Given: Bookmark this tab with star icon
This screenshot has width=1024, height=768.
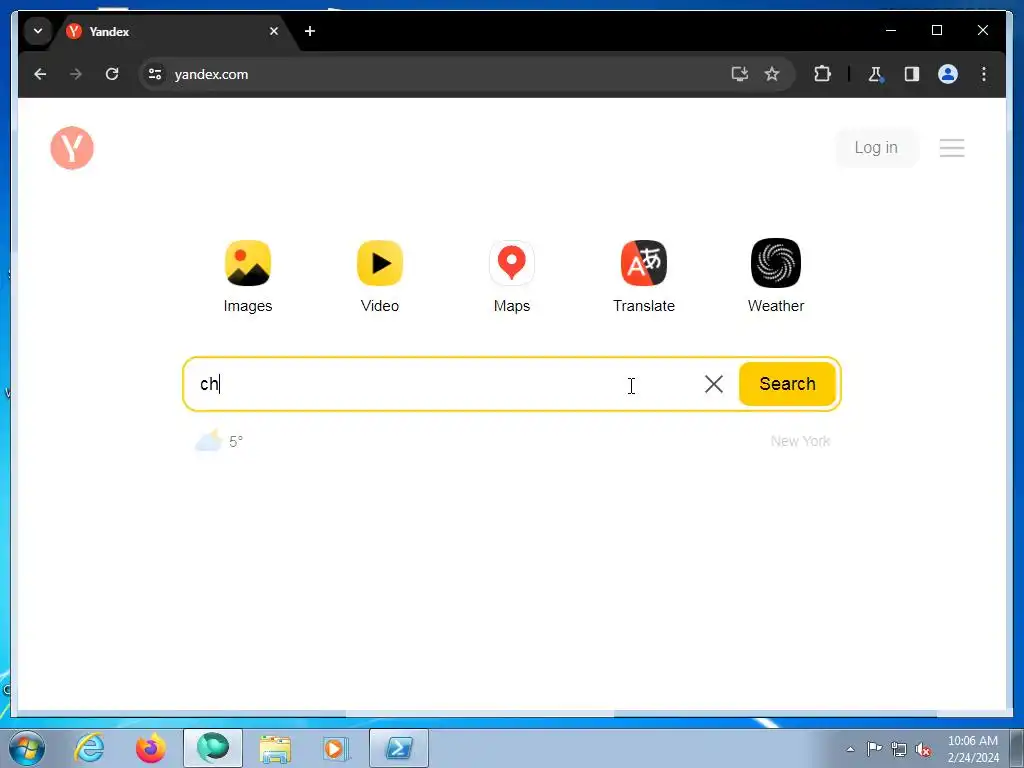Looking at the screenshot, I should (772, 74).
